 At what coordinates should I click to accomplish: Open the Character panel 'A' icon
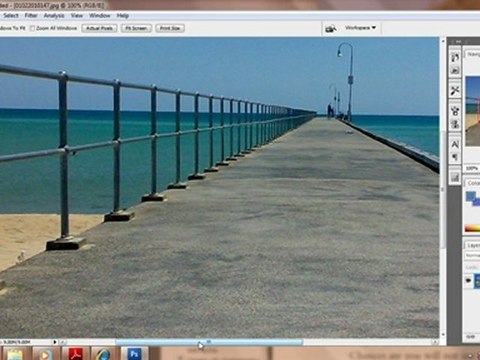[x=455, y=144]
